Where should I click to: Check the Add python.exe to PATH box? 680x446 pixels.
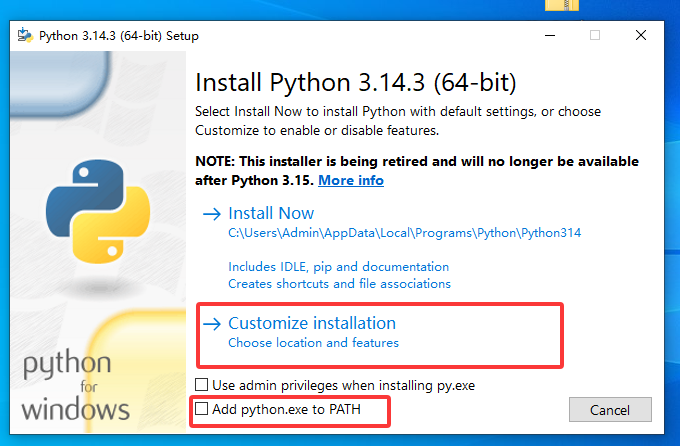click(201, 408)
